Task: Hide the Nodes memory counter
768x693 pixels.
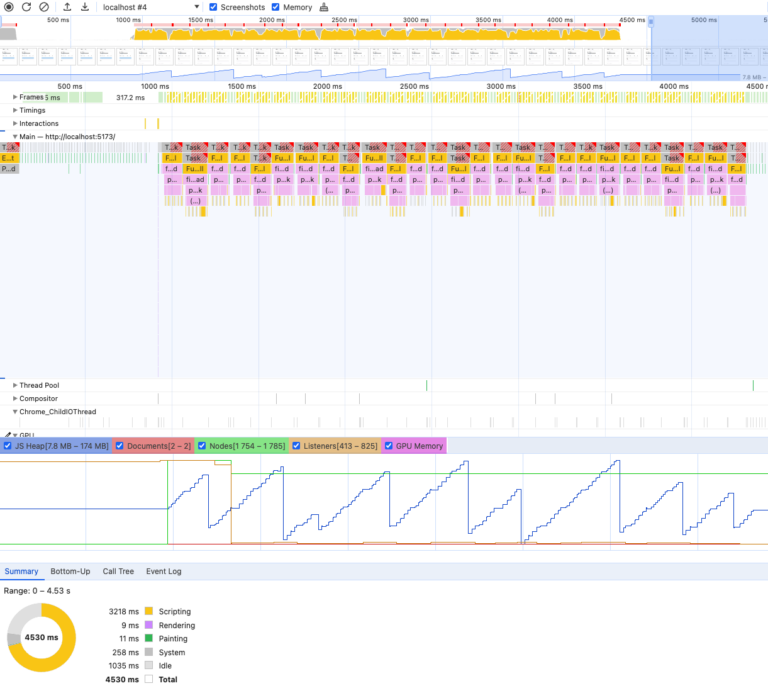Action: click(x=202, y=446)
